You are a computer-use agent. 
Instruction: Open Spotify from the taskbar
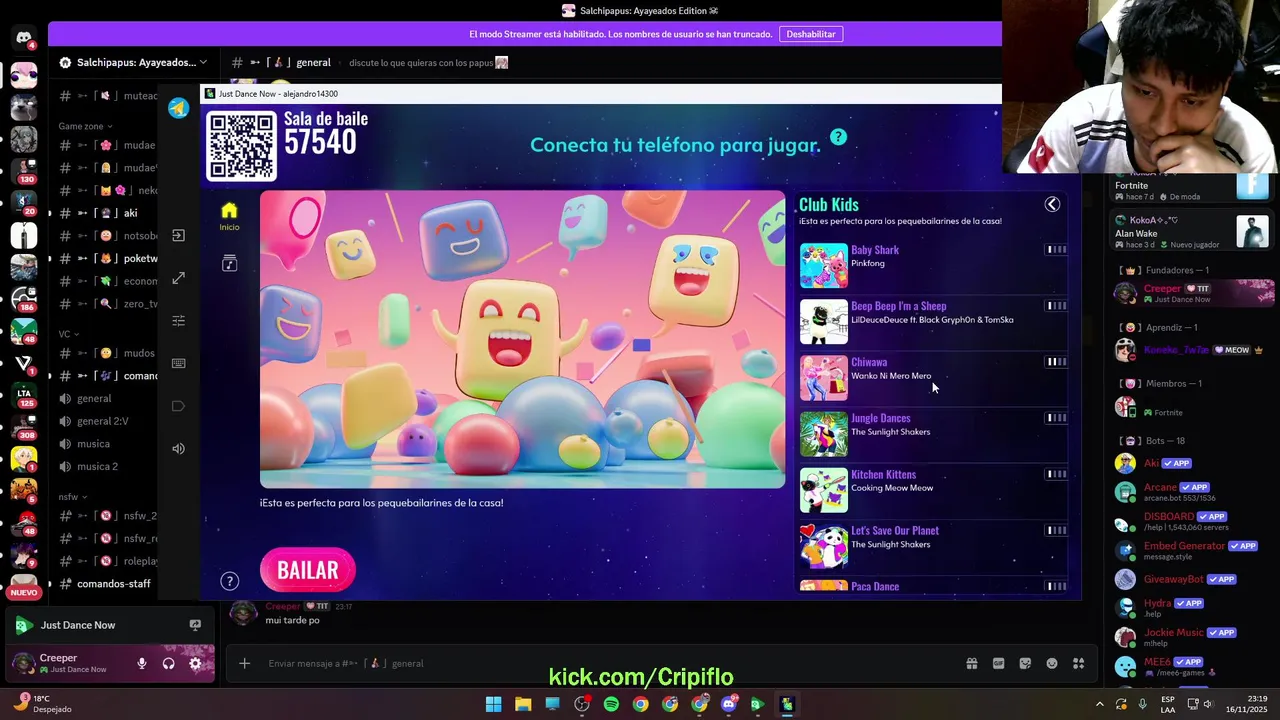point(611,704)
